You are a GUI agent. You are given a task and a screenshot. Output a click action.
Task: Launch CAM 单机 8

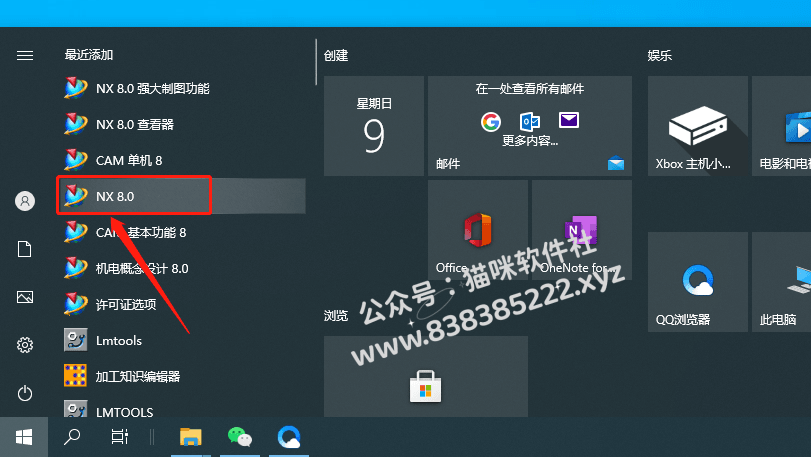pos(181,160)
